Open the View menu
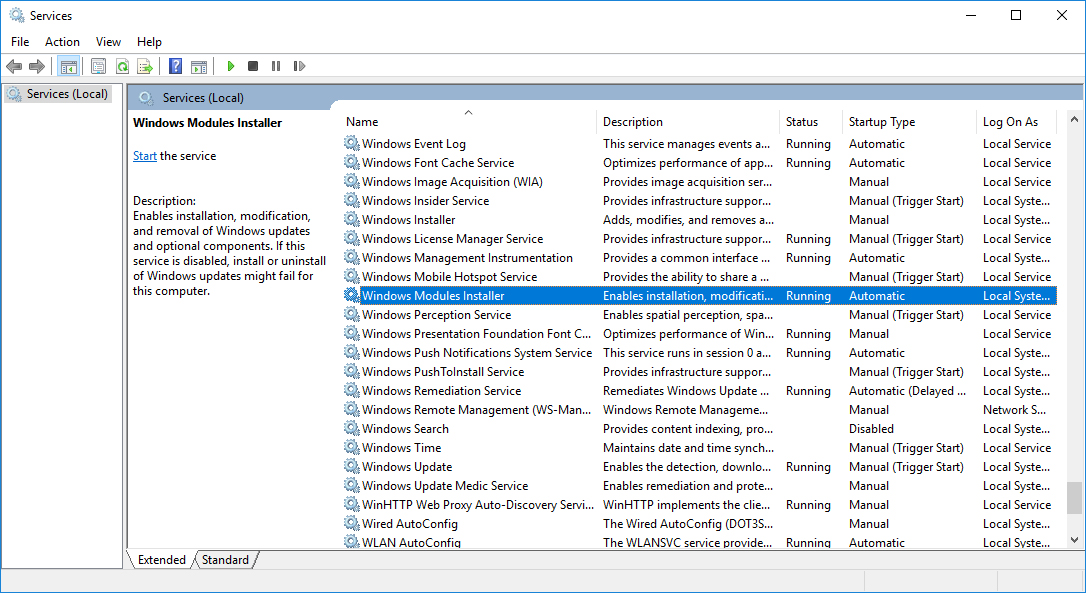 108,42
